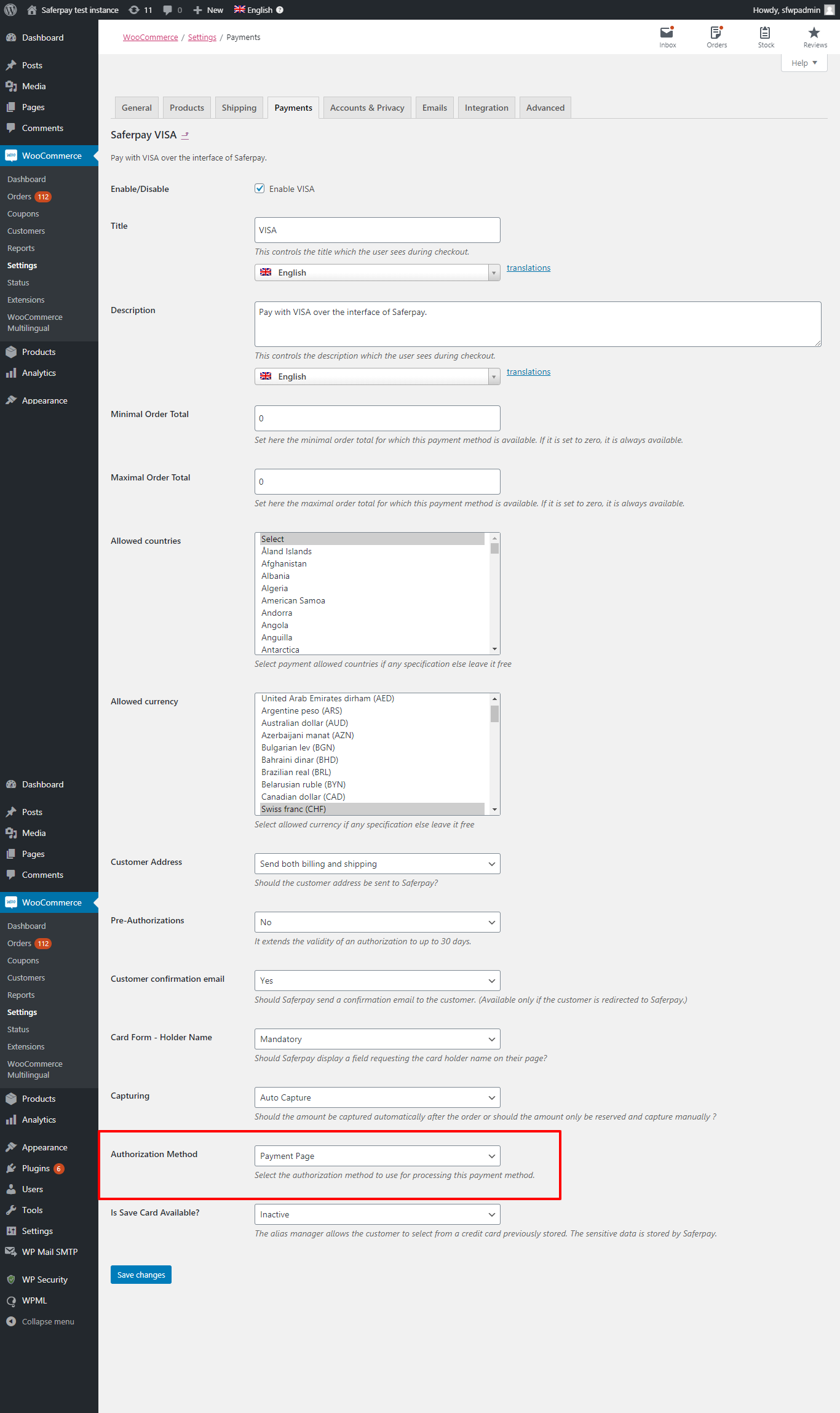The height and width of the screenshot is (1413, 840).
Task: Click the WordPress logo in admin bar
Action: click(x=10, y=10)
